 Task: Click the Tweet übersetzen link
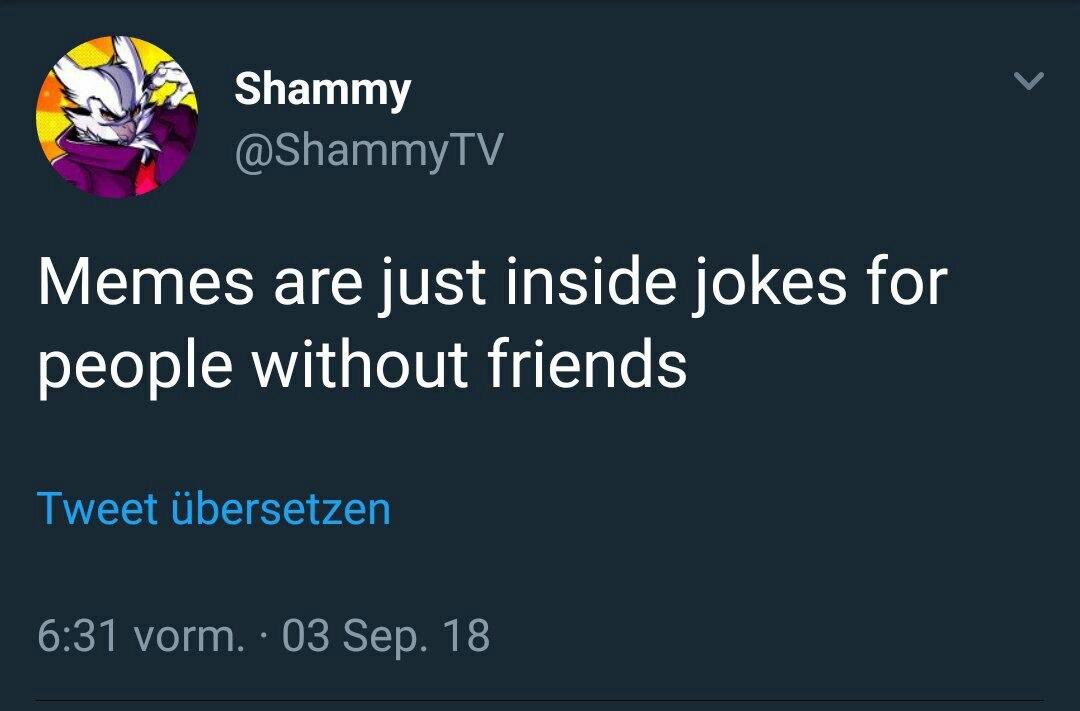[213, 508]
